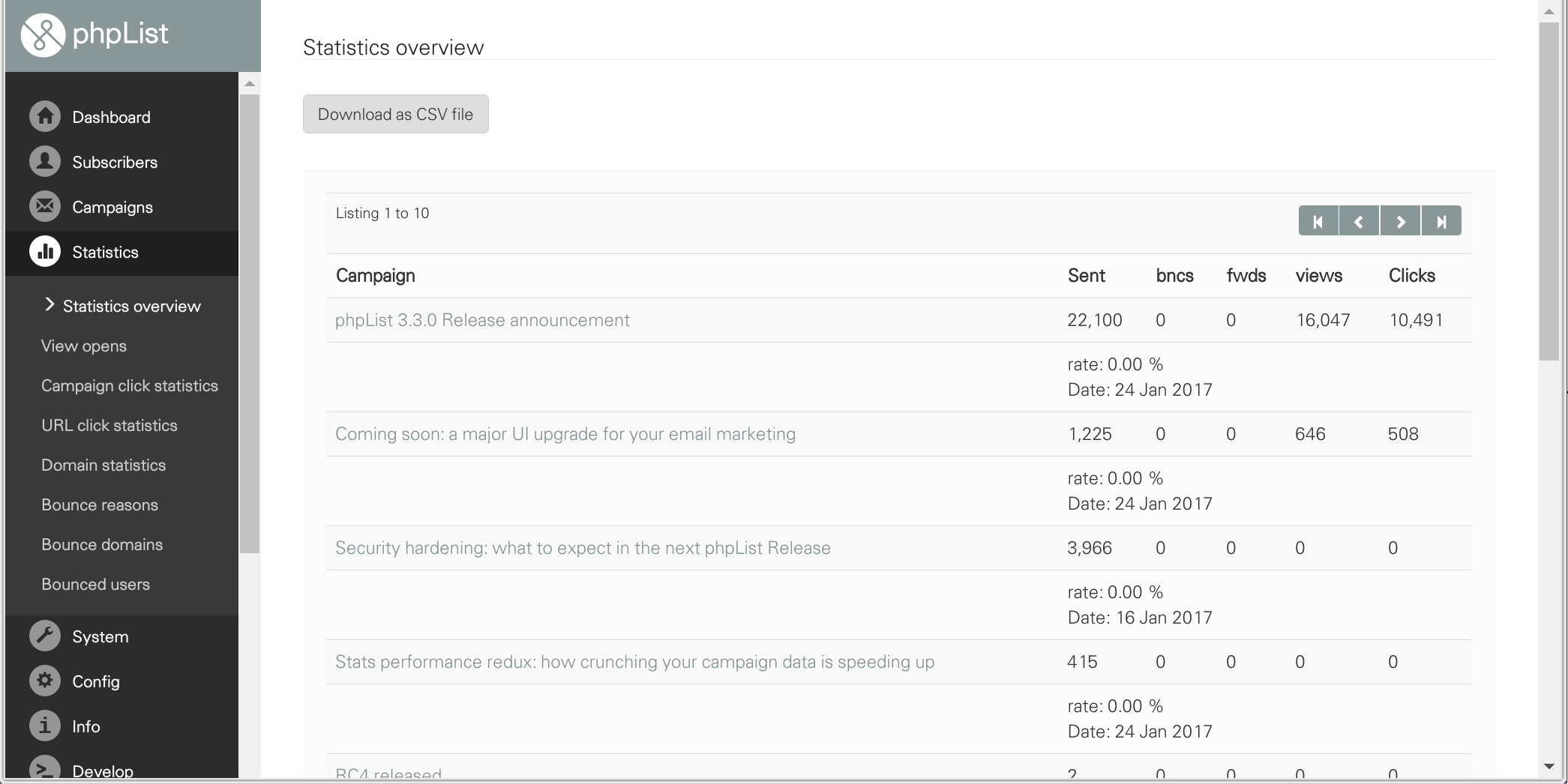Go to next page of listing
1568x784 pixels.
pyautogui.click(x=1400, y=221)
